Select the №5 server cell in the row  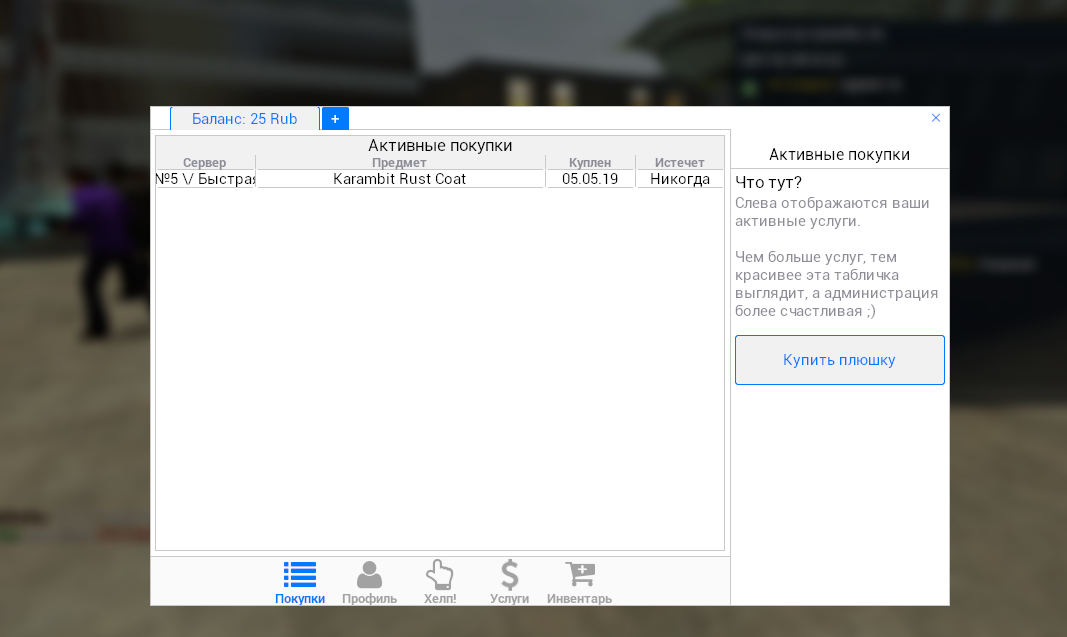[206, 179]
